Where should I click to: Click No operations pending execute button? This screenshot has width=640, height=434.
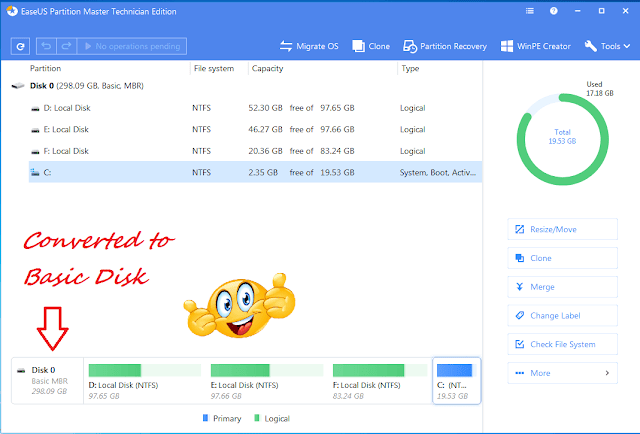pyautogui.click(x=132, y=46)
